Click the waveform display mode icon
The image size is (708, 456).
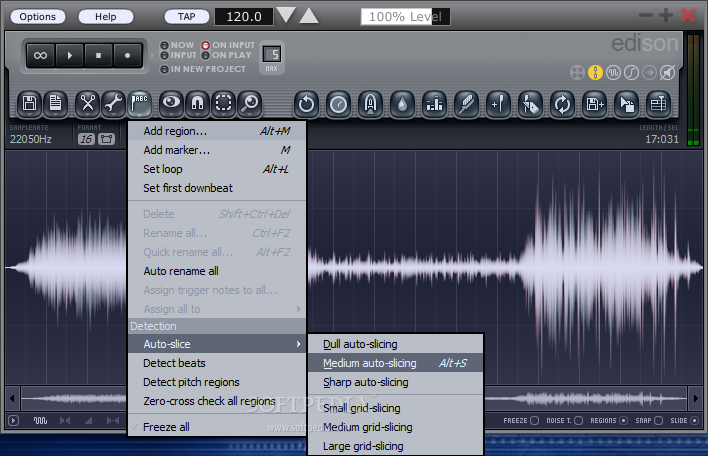tap(613, 73)
